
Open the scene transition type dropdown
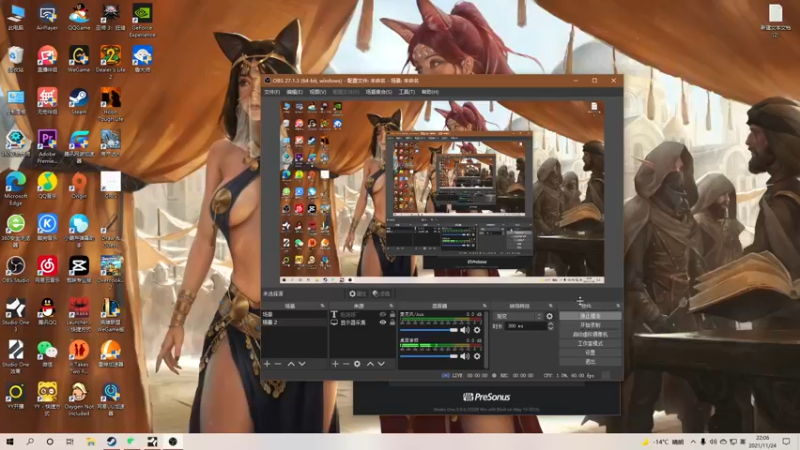pos(518,316)
